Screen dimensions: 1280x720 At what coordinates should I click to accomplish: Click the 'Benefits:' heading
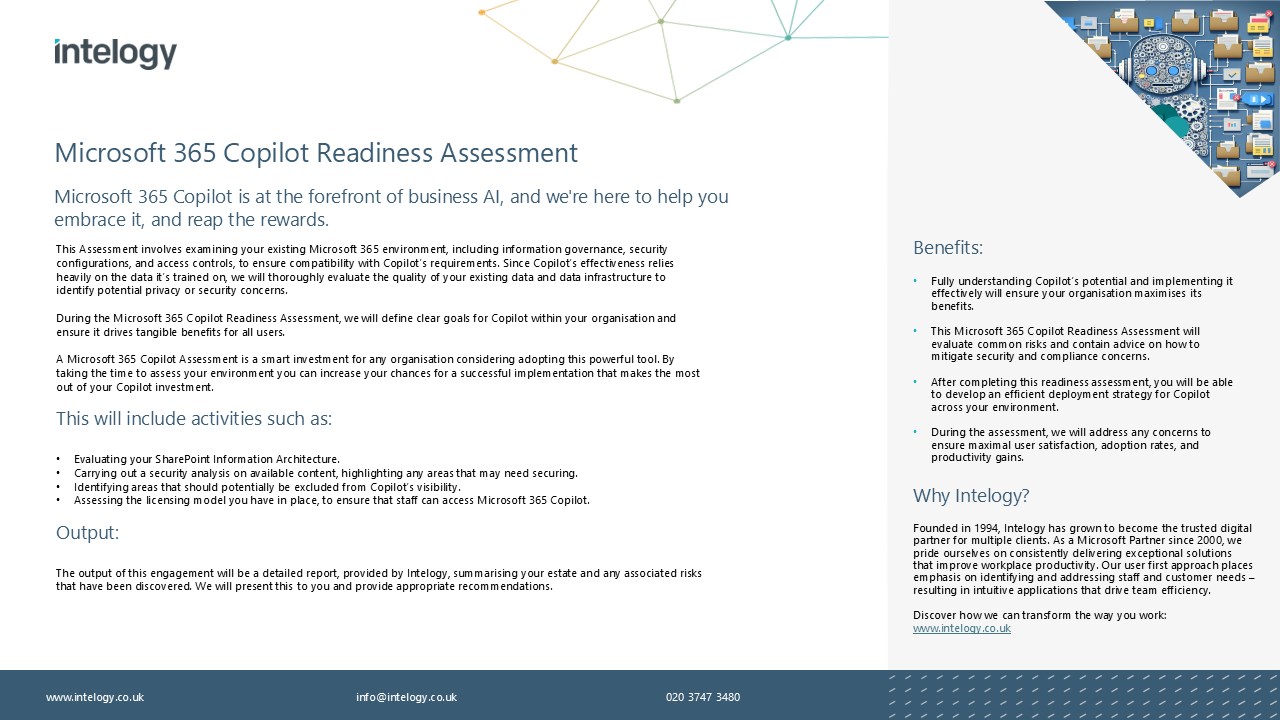coord(948,247)
